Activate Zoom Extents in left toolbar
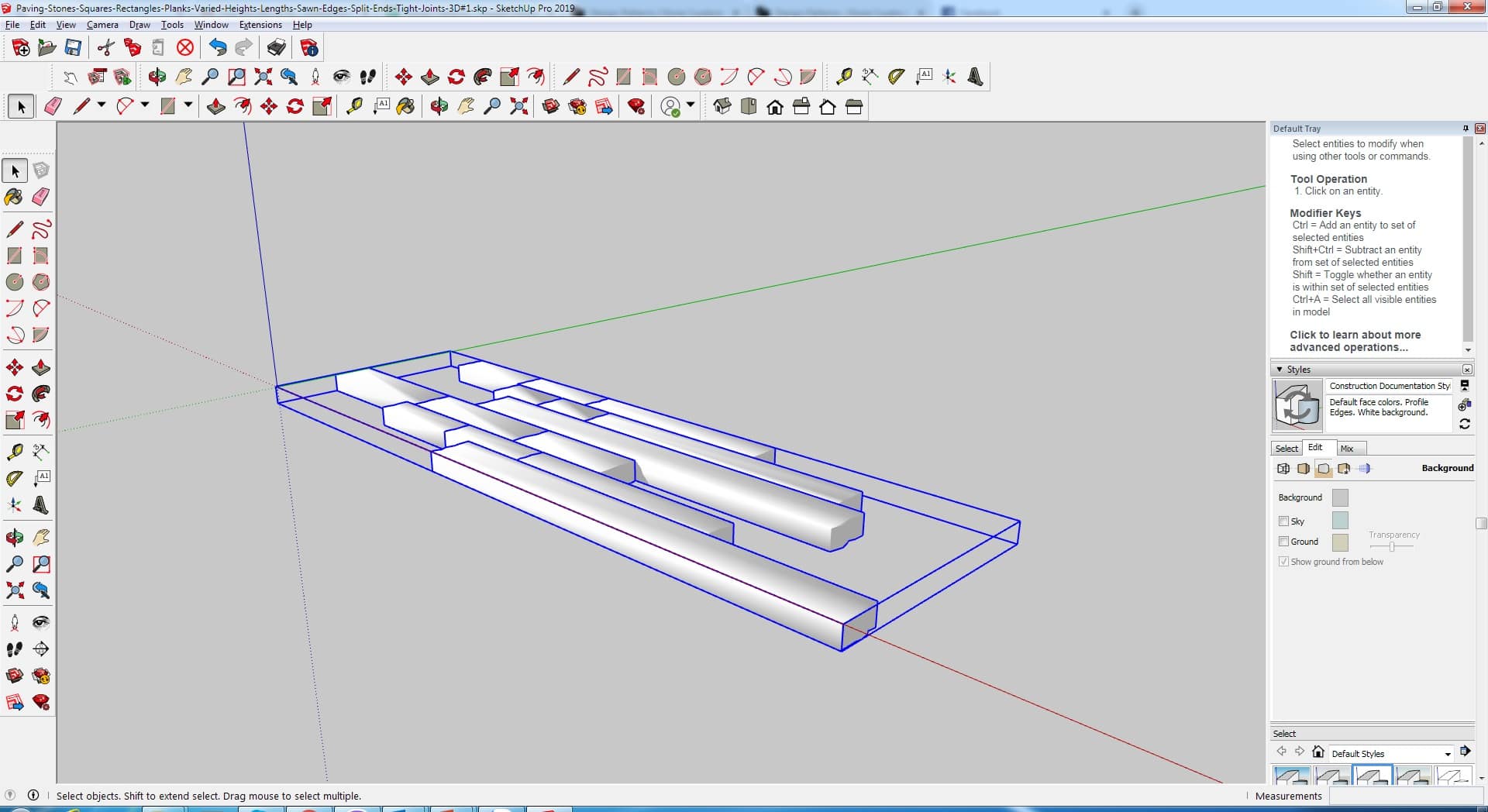 (x=14, y=590)
